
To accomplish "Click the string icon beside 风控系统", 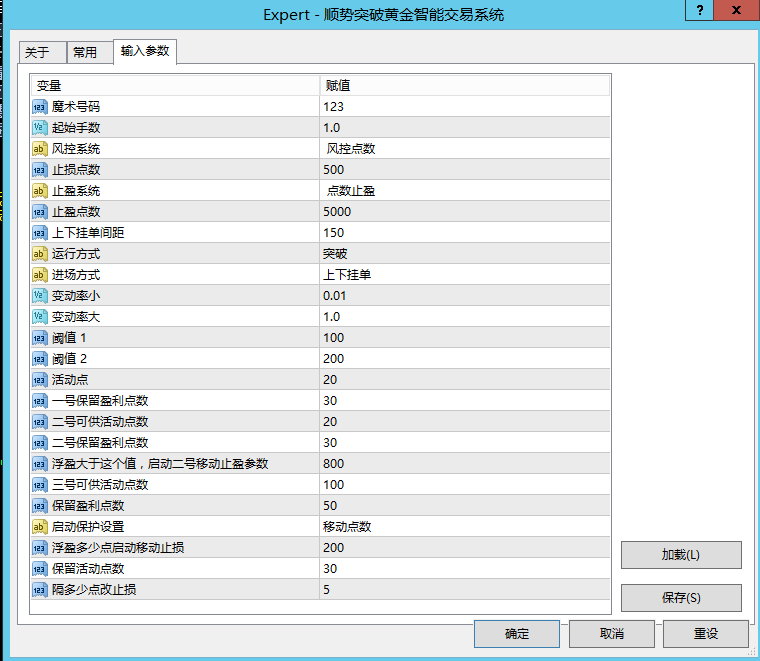I will tap(40, 149).
